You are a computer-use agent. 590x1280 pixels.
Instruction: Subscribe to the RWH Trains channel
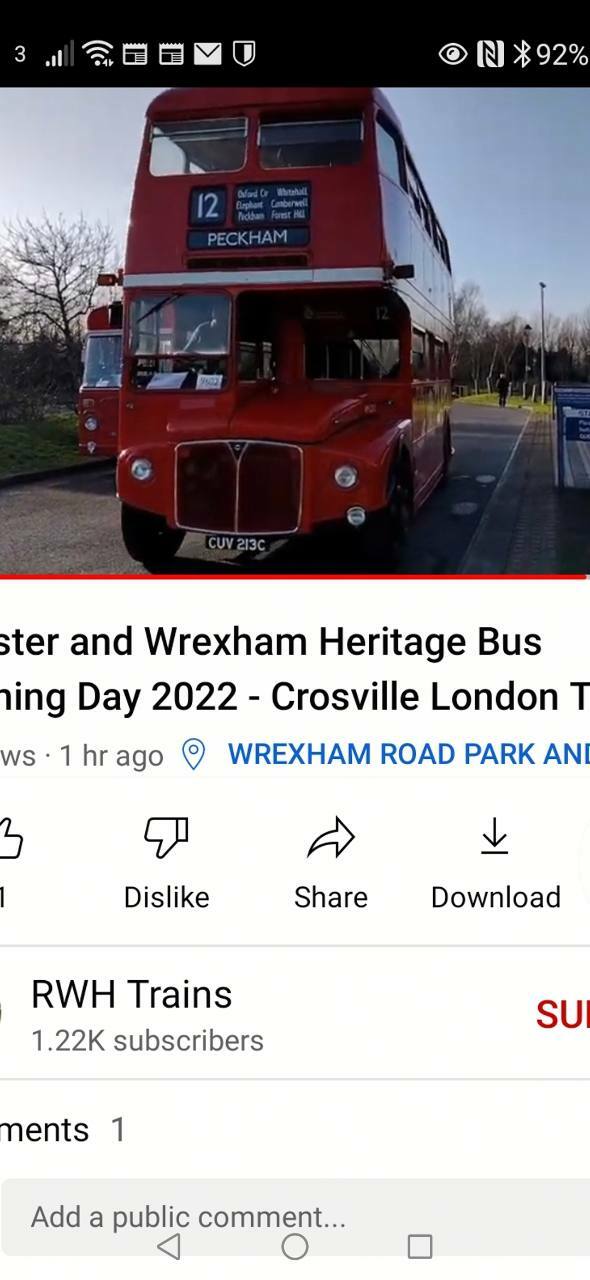point(563,1015)
